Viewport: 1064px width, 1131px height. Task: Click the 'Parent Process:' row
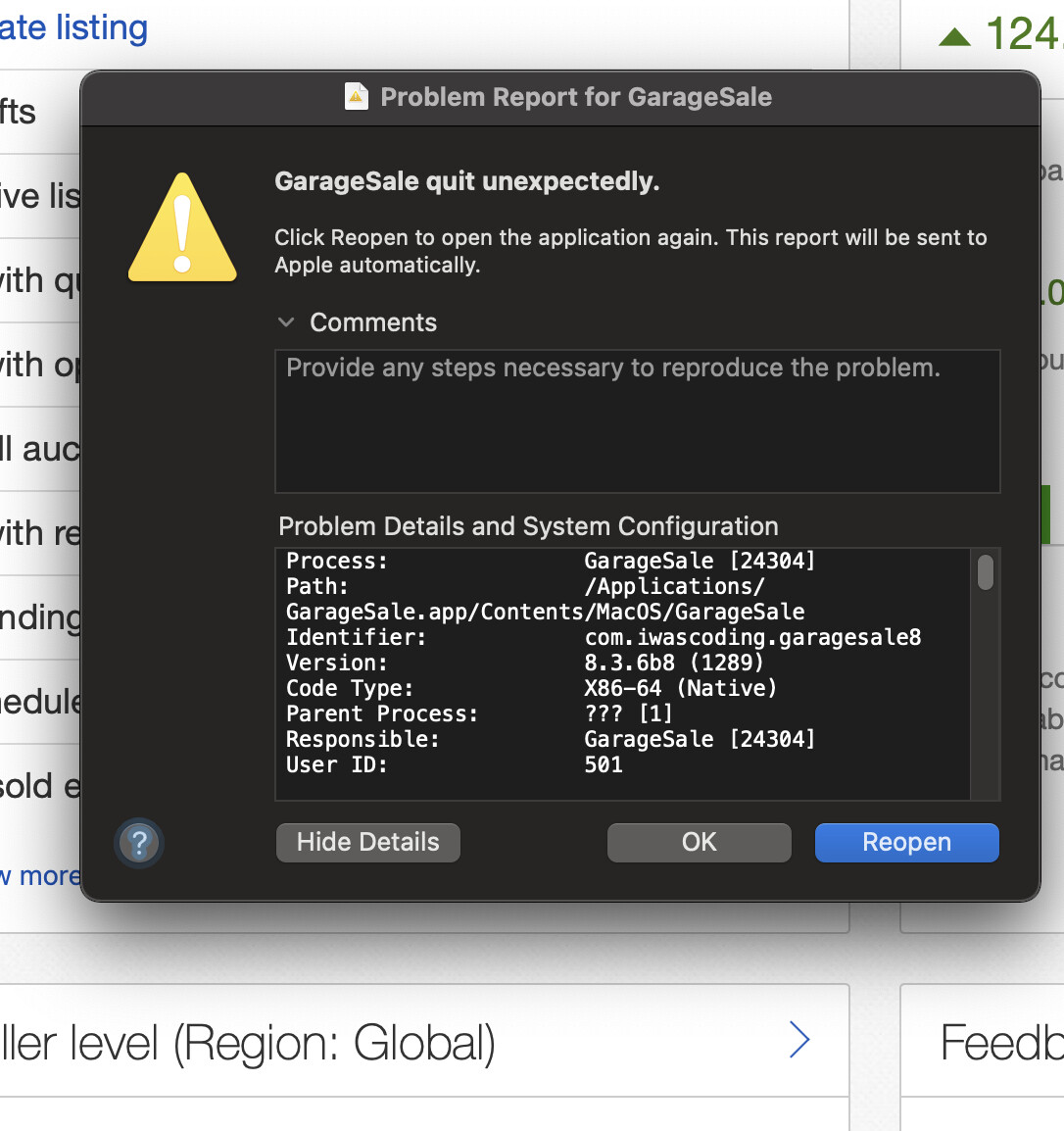(x=479, y=713)
